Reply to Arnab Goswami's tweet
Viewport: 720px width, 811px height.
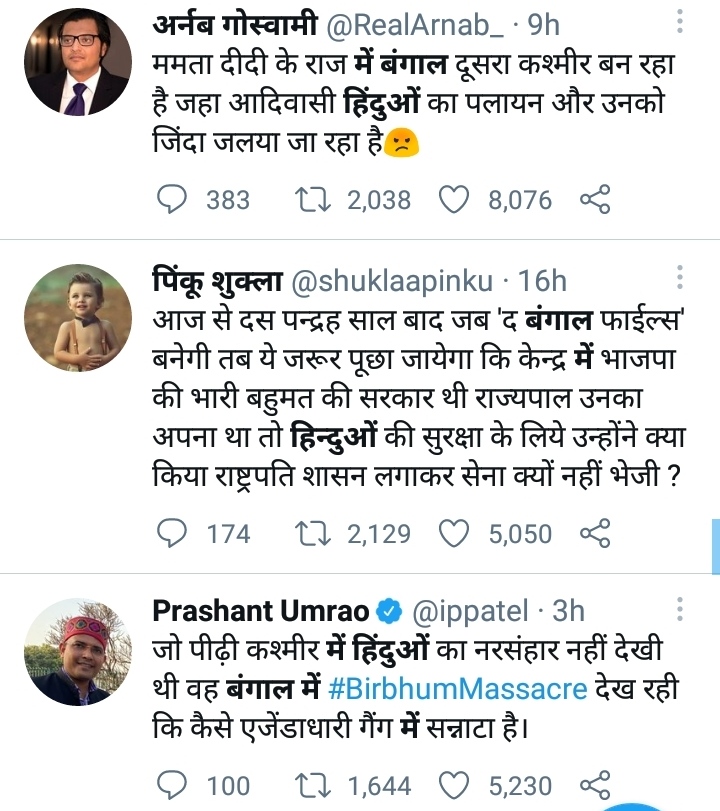click(x=176, y=200)
